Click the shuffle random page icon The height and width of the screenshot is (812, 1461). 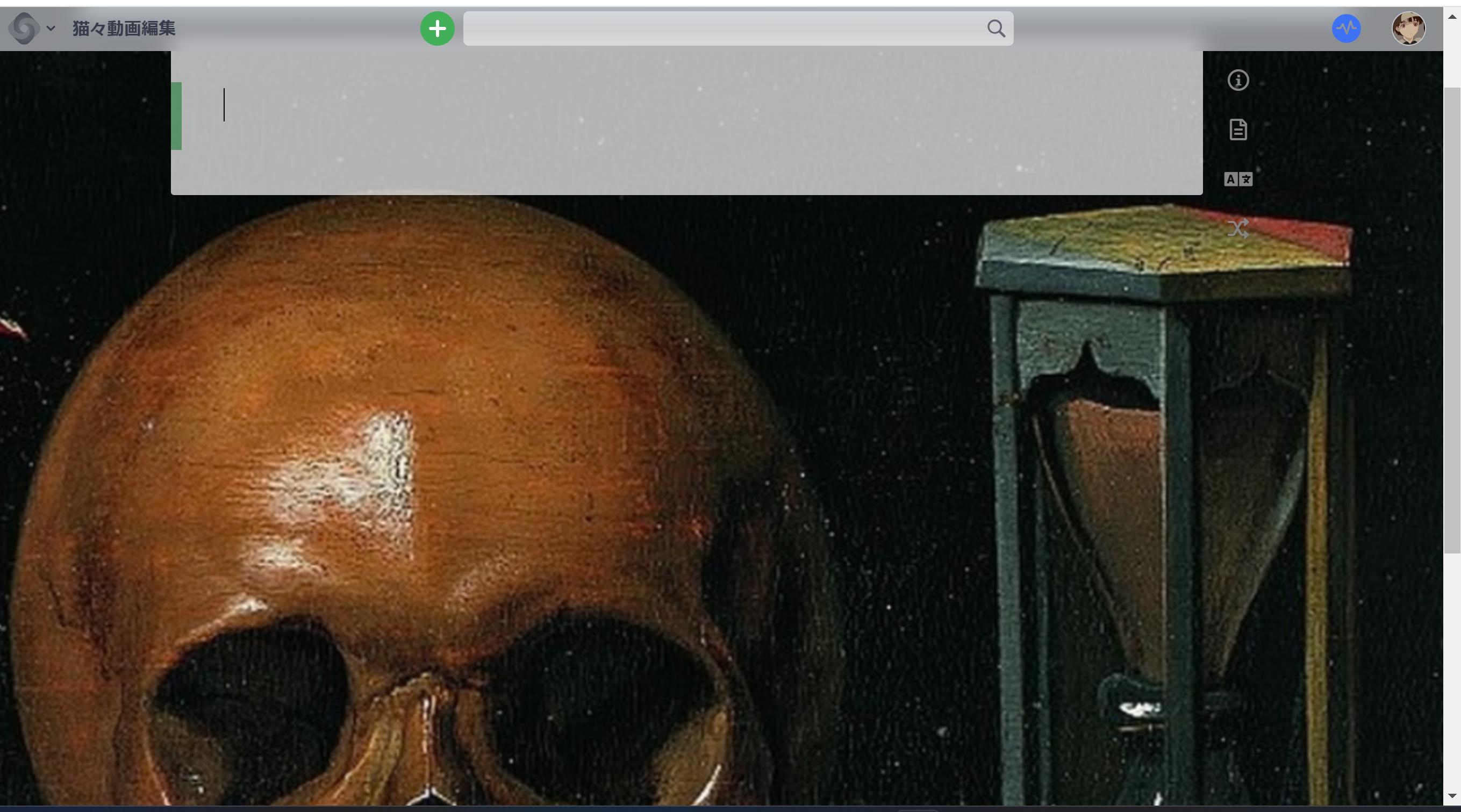[x=1237, y=228]
